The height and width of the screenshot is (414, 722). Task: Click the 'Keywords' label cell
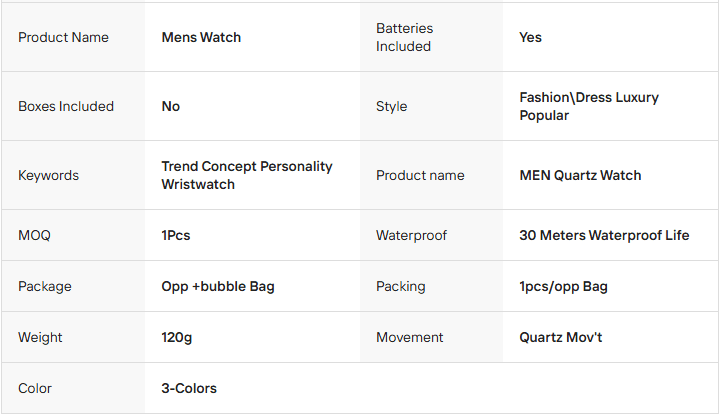coord(48,175)
